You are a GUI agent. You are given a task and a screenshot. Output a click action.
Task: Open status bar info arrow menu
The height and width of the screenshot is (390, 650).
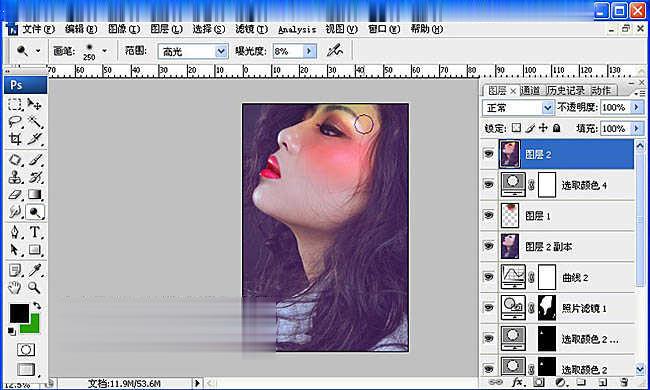click(197, 383)
